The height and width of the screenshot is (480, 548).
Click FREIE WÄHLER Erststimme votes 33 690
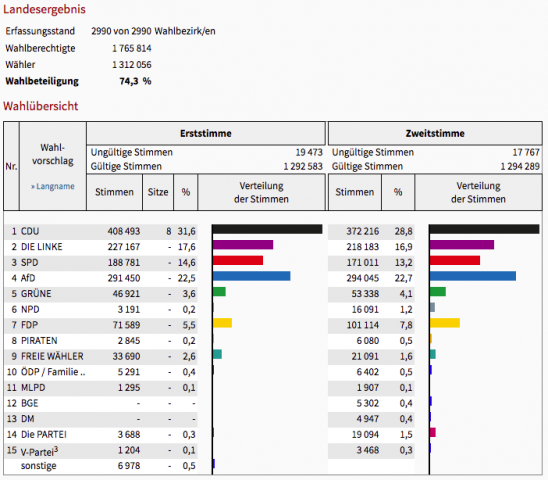pyautogui.click(x=126, y=356)
